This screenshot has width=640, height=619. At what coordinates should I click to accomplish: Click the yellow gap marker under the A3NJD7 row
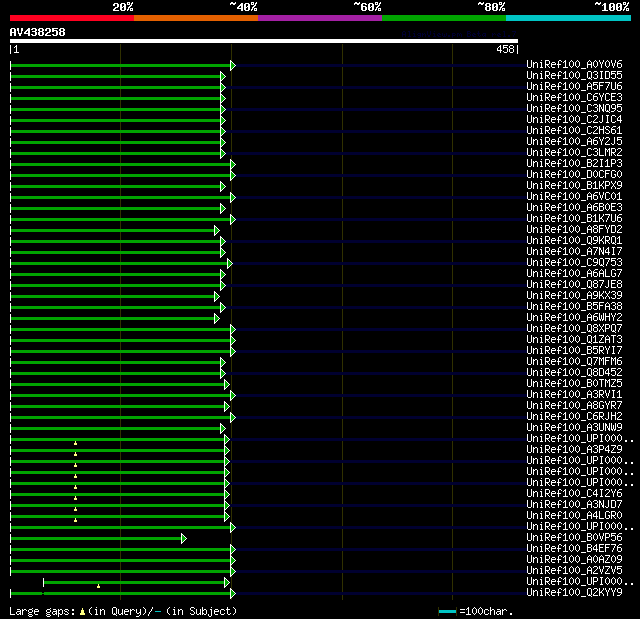click(76, 509)
